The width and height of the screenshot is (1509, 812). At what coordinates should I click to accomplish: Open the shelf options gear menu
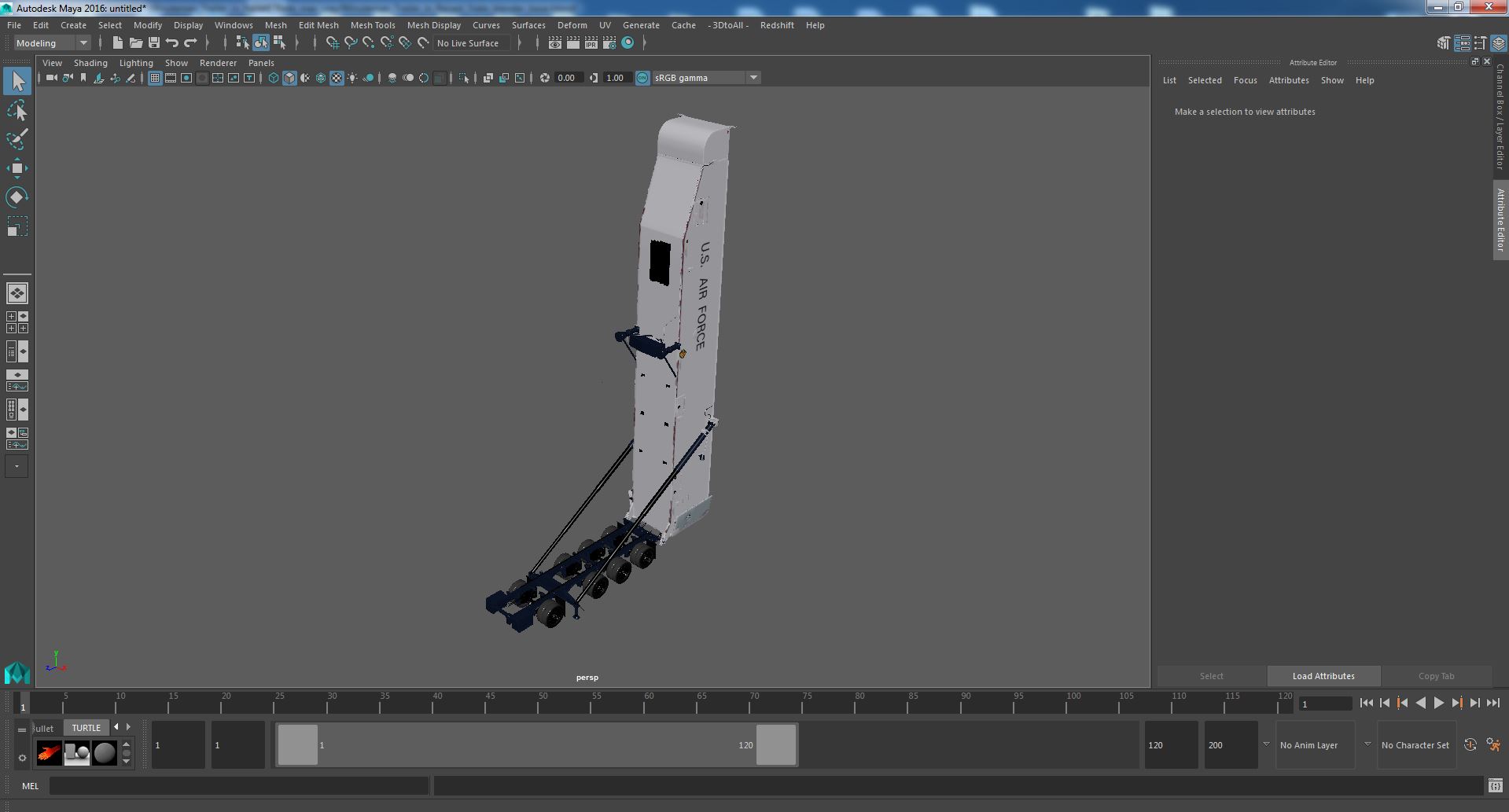click(x=22, y=758)
